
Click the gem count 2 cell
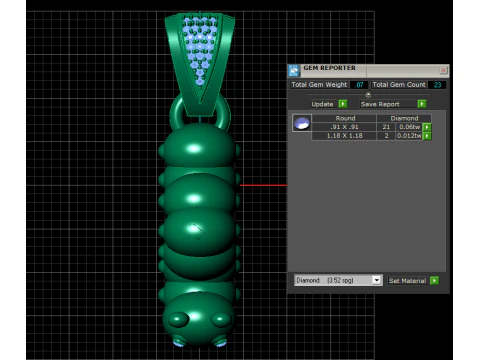pos(386,136)
